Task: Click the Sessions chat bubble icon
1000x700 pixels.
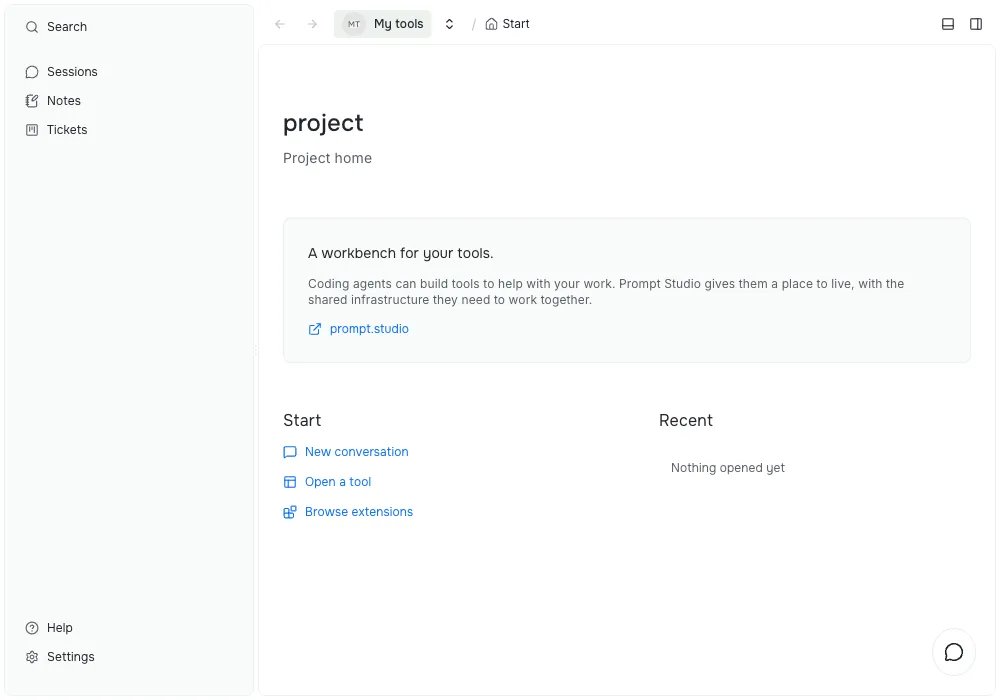Action: tap(32, 72)
